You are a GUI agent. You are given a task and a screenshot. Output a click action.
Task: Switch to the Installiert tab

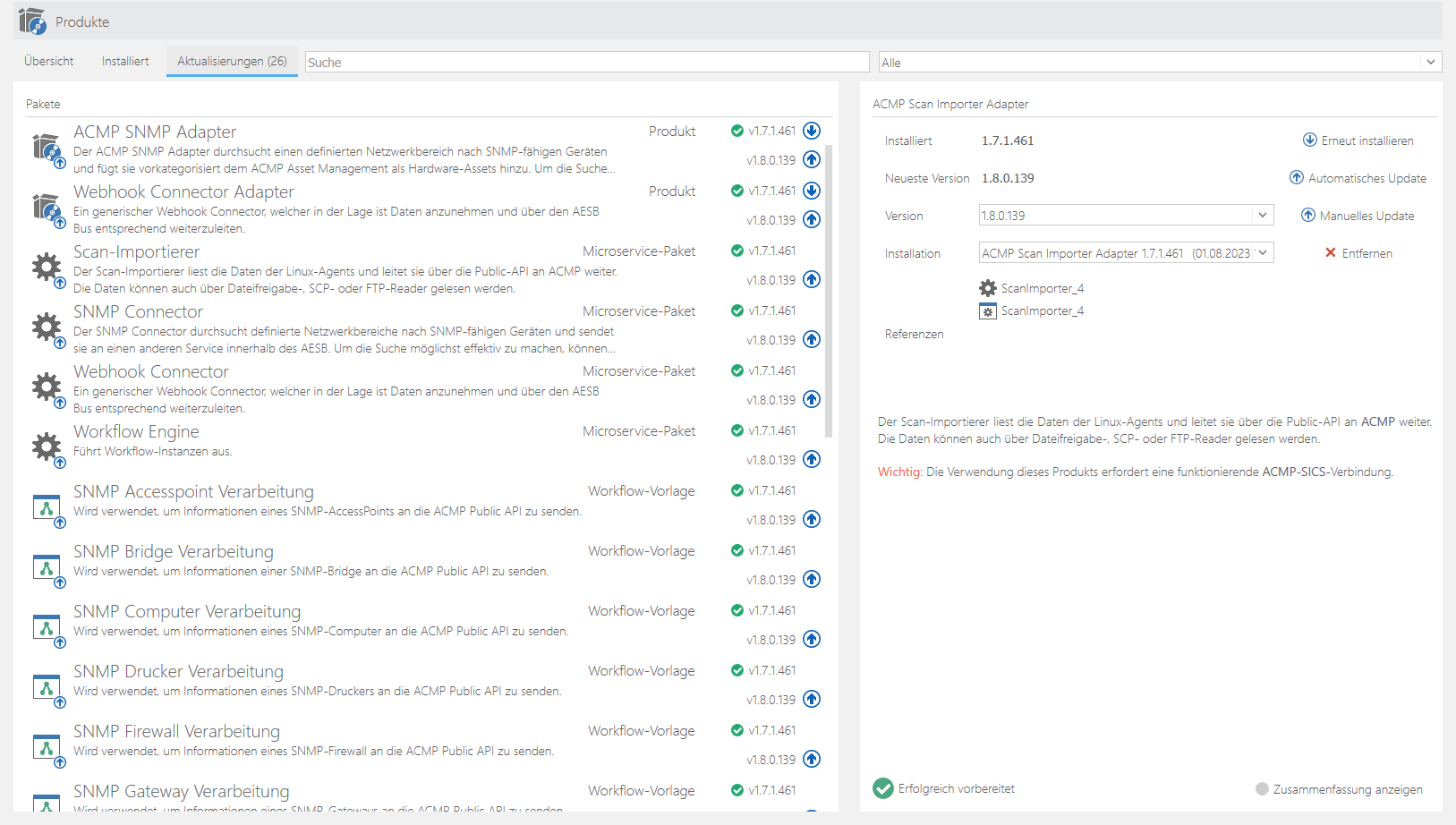pos(125,61)
